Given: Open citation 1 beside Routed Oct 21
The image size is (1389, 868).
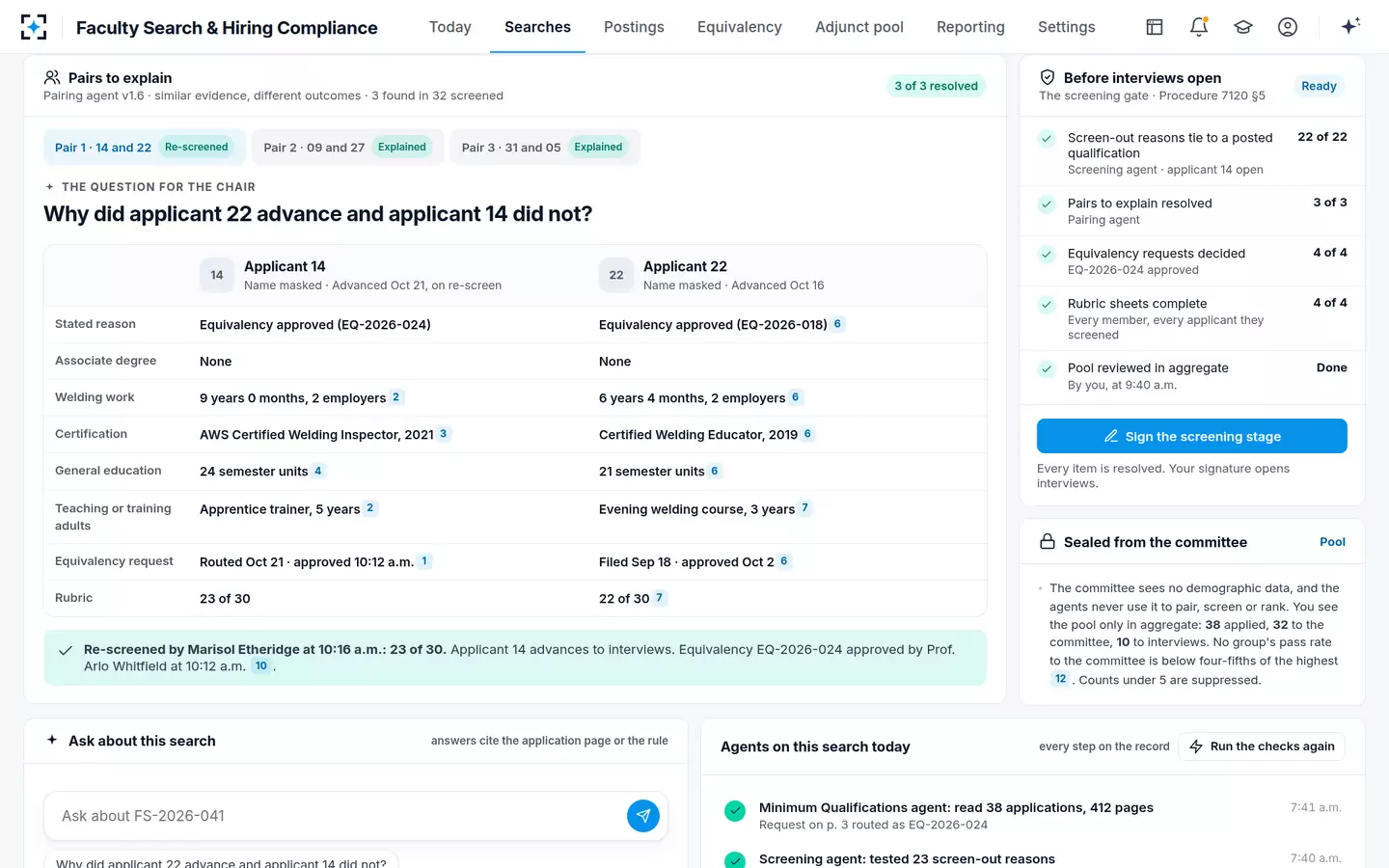Looking at the screenshot, I should pos(424,561).
